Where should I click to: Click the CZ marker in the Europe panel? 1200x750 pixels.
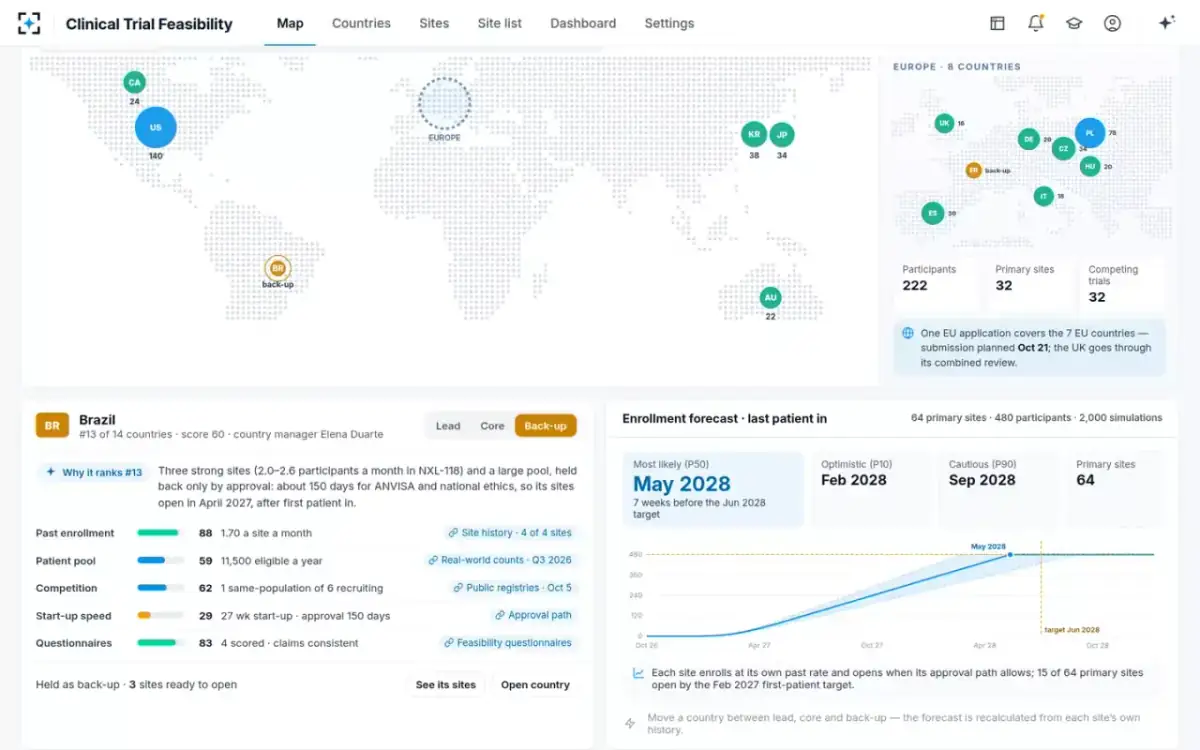click(1064, 149)
